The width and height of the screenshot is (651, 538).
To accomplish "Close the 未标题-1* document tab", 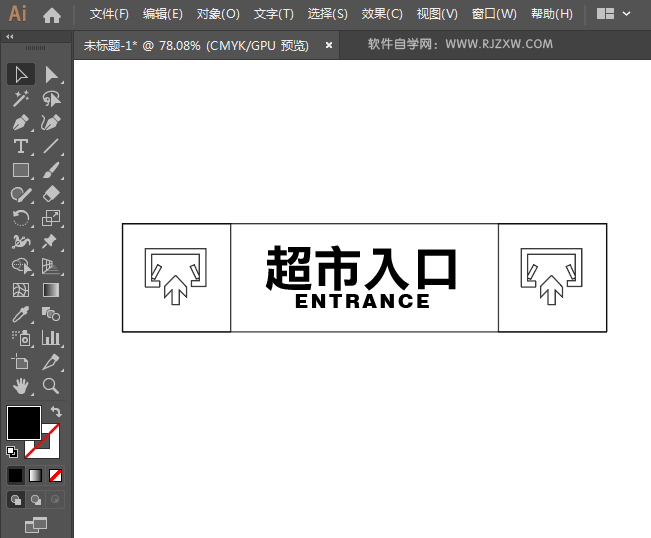I will 329,45.
